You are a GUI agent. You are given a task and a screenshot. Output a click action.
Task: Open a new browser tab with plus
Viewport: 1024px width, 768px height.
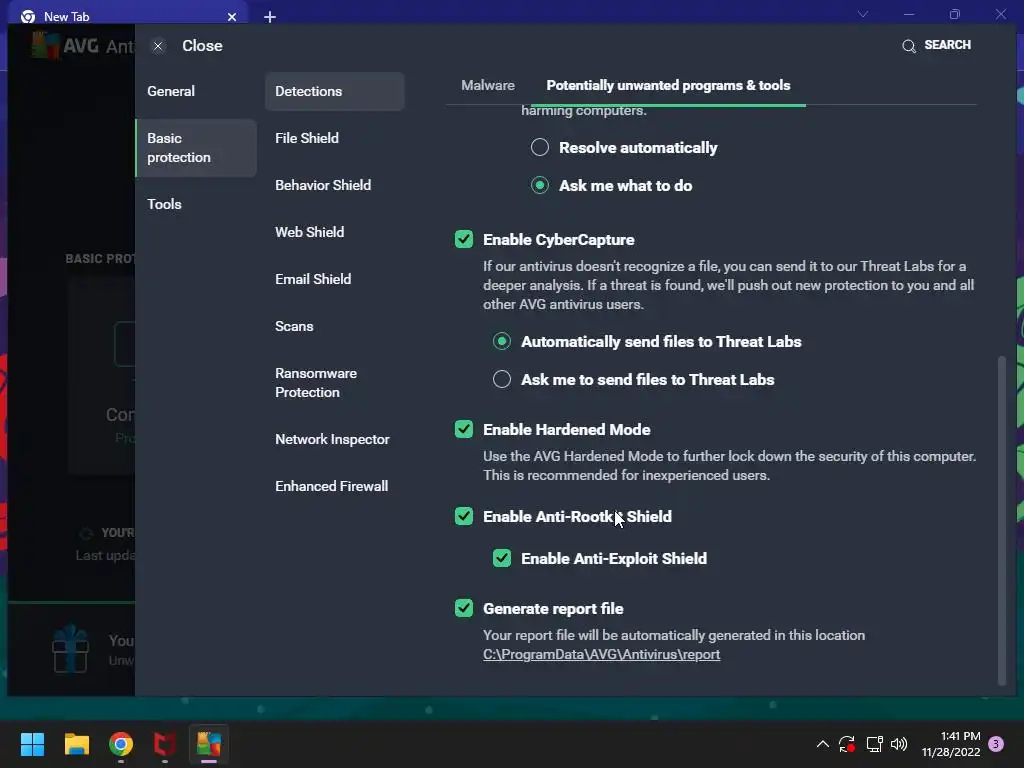pos(270,17)
